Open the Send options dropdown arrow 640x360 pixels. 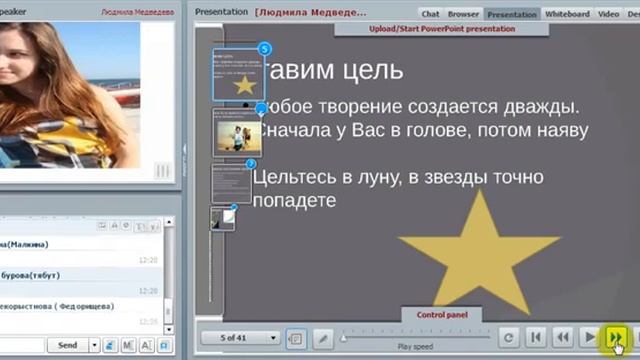(94, 345)
